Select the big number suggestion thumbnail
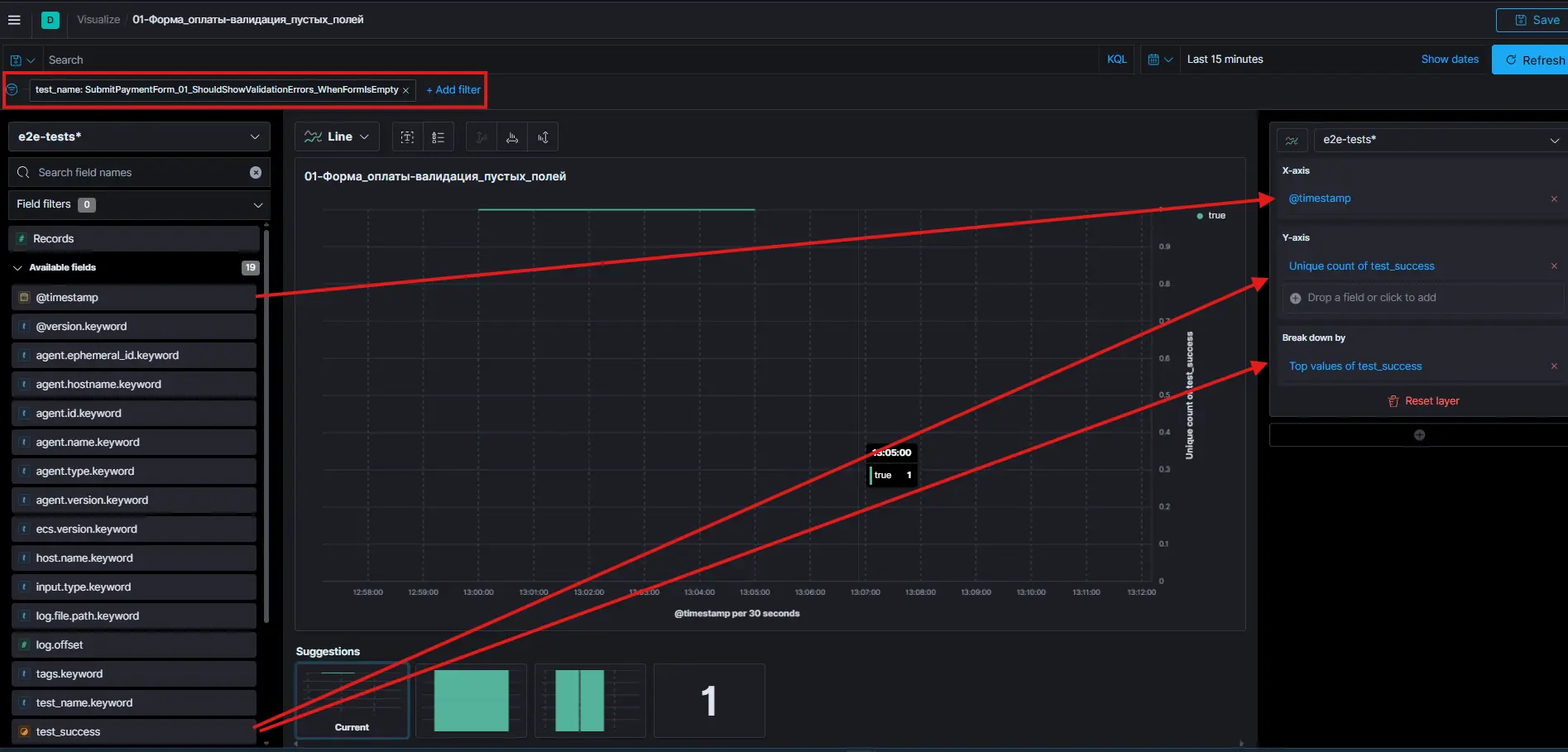 point(709,700)
